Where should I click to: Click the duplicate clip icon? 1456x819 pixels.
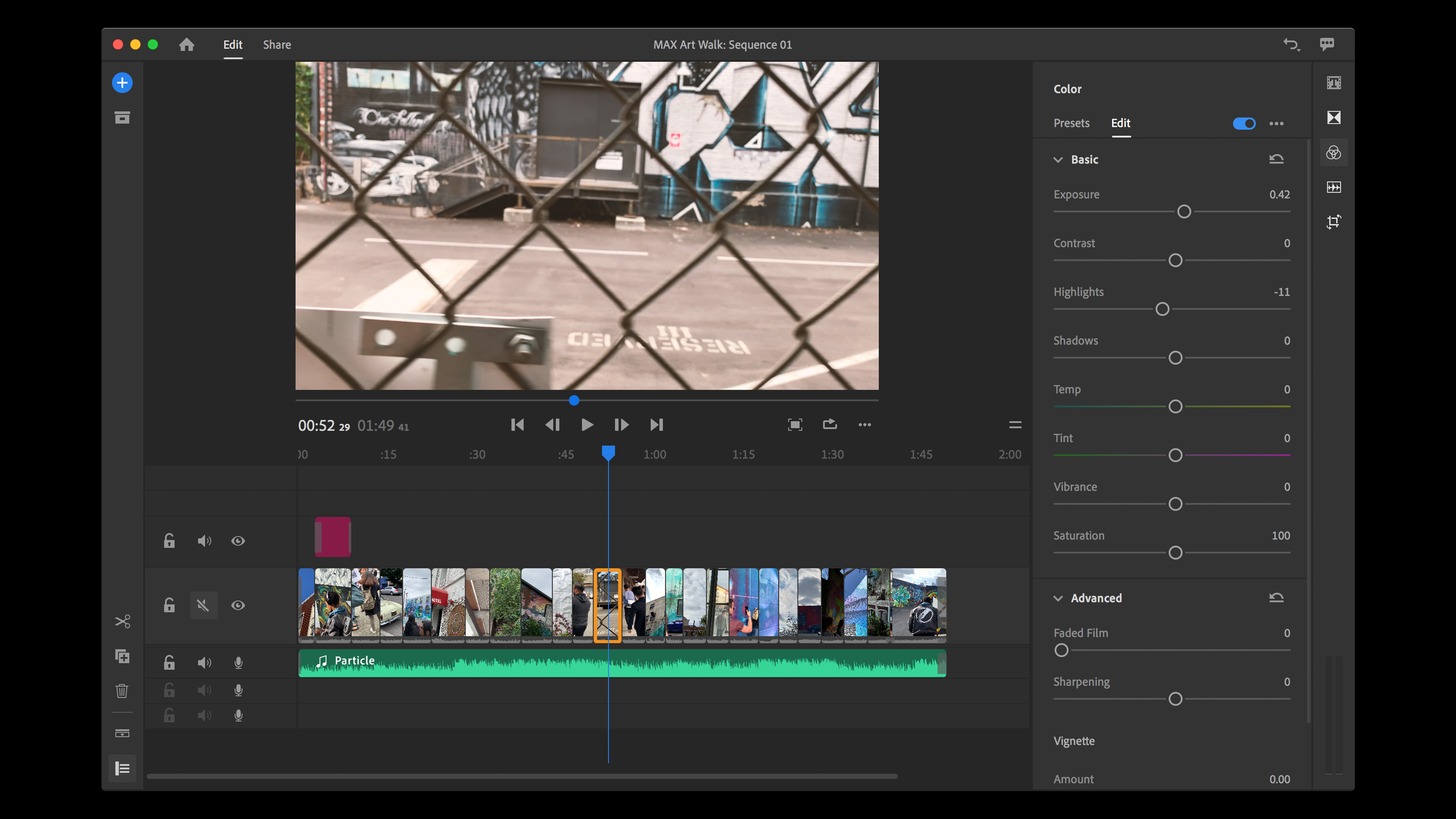(122, 656)
